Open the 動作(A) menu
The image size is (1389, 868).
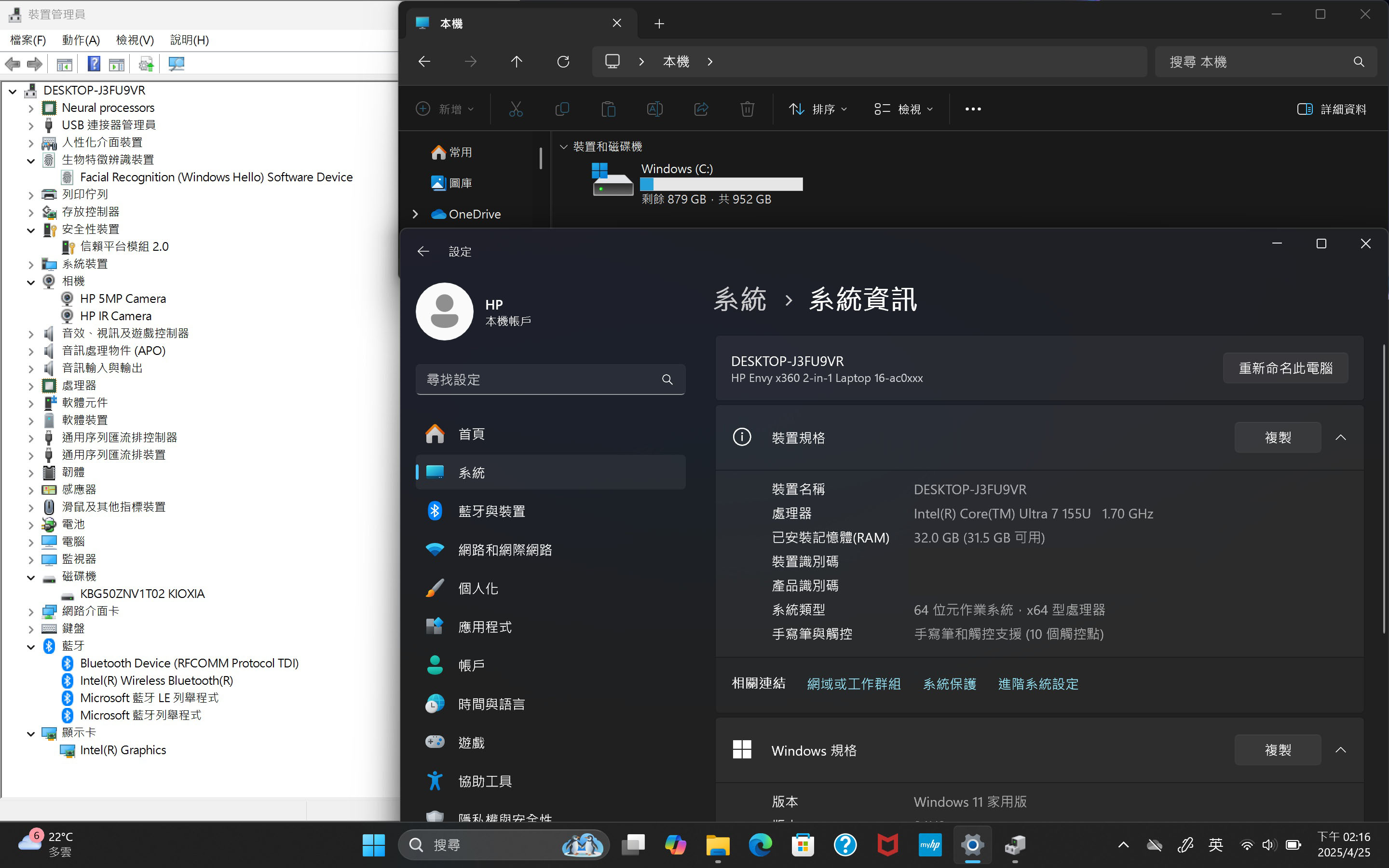[x=81, y=40]
